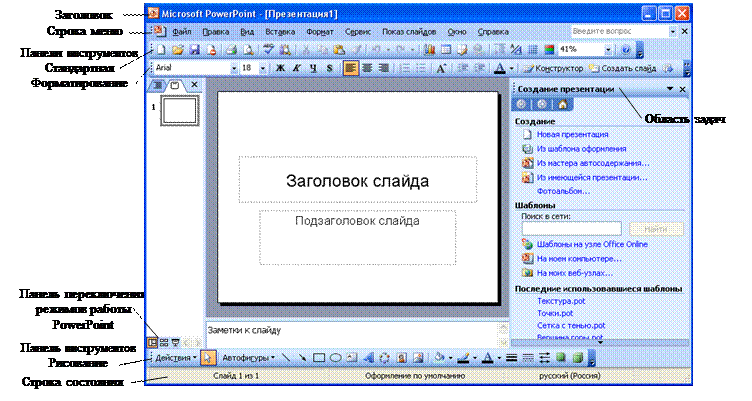Open Шаблоны на узле Office Online link
The height and width of the screenshot is (401, 752).
[x=592, y=244]
